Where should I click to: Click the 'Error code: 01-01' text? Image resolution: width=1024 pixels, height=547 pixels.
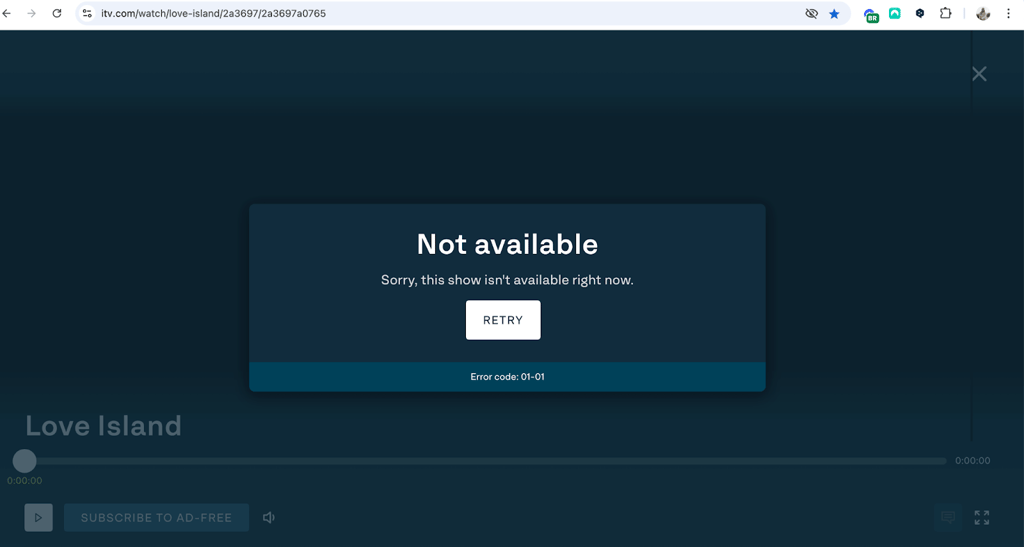pos(507,377)
